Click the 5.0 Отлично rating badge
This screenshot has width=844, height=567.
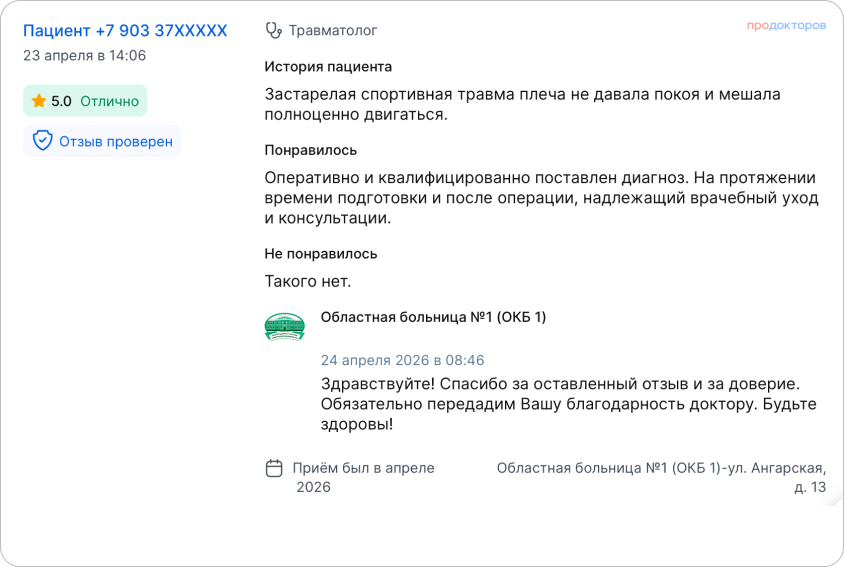[85, 101]
